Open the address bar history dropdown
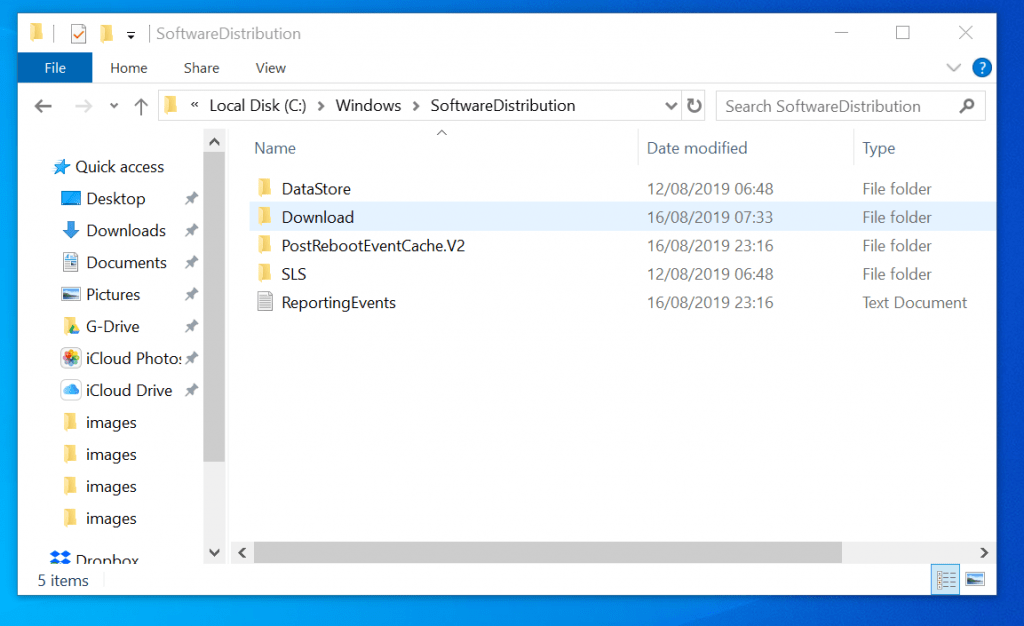 pos(670,105)
